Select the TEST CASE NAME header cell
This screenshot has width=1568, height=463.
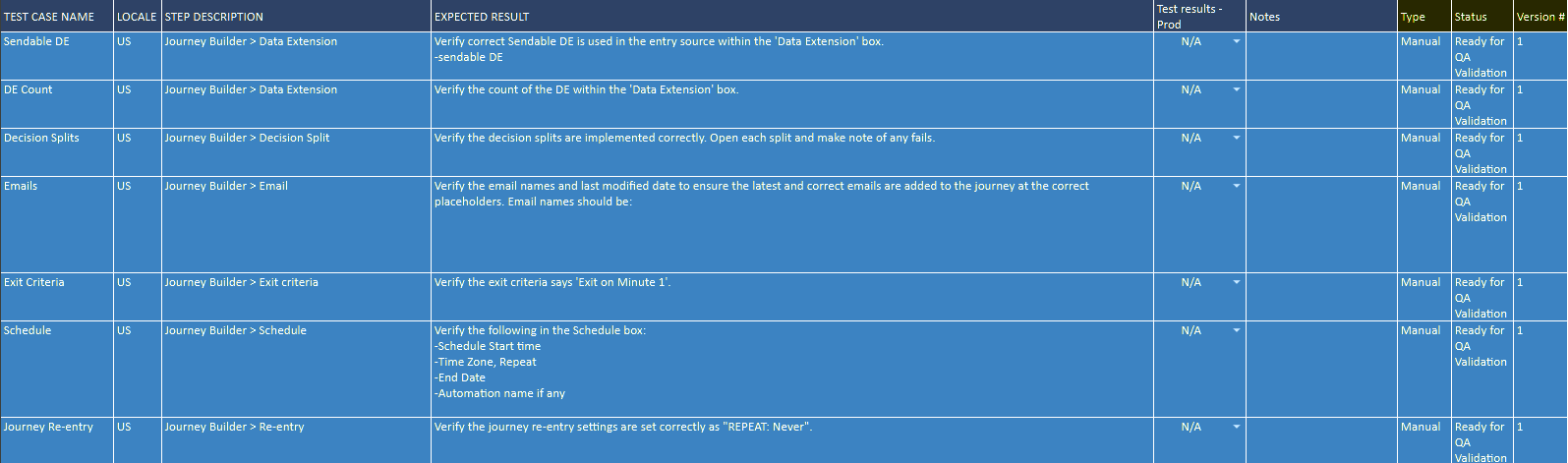(57, 16)
